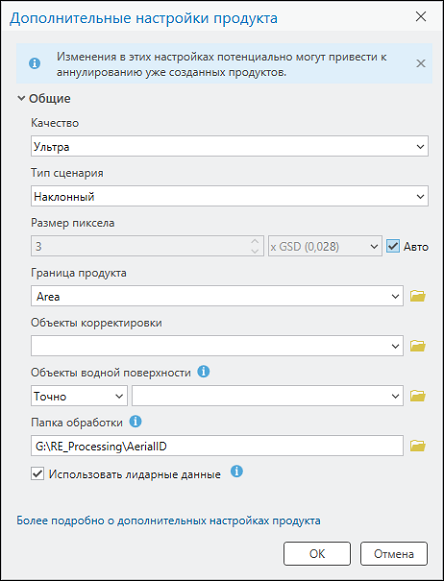444x581 pixels.
Task: Open folder icon for Объекты водной поверхности
Action: 418,396
